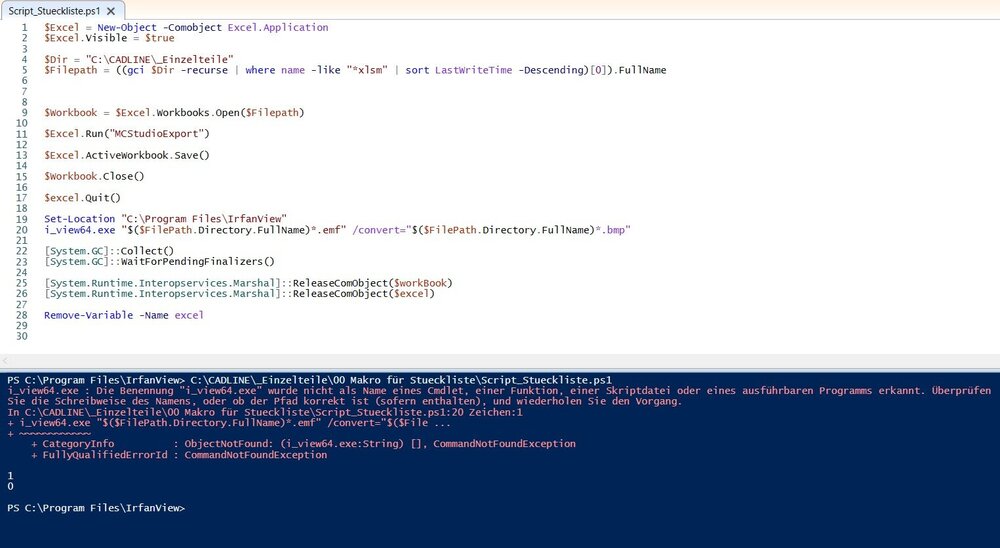Click the $excel.Quit() statement

pos(82,197)
